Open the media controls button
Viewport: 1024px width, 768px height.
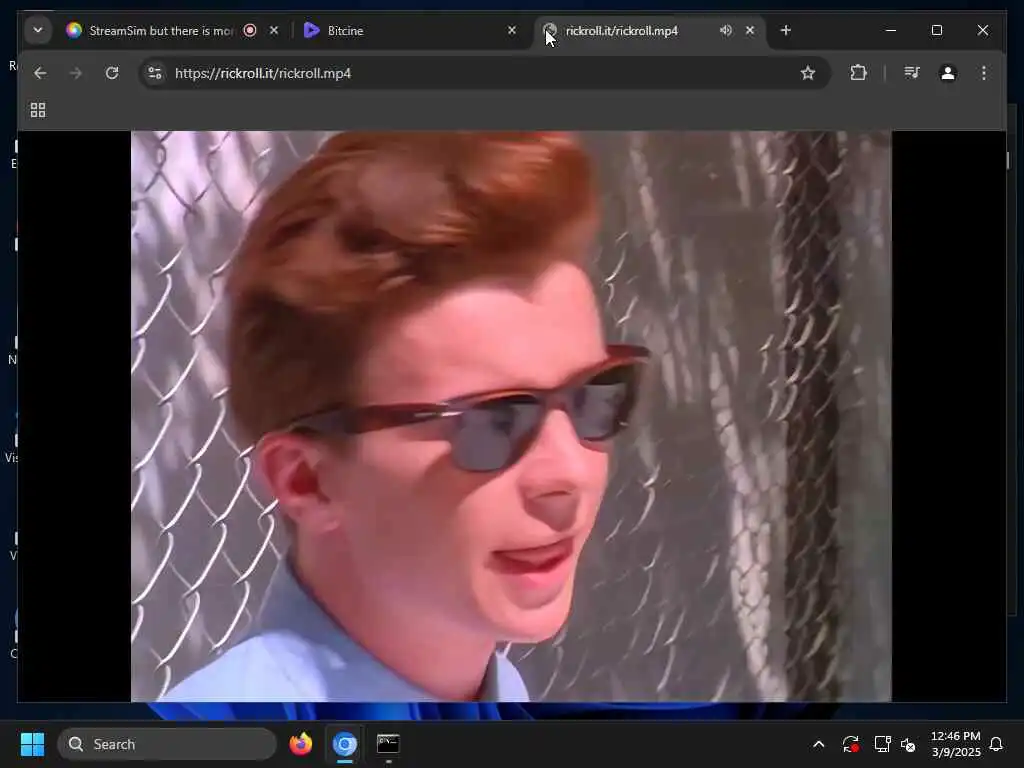click(x=912, y=73)
